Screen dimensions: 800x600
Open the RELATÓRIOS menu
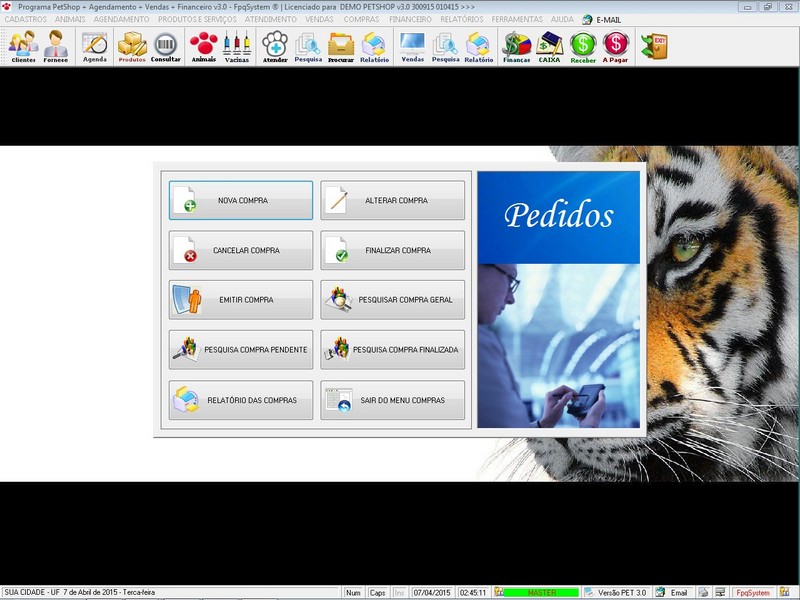tap(462, 19)
